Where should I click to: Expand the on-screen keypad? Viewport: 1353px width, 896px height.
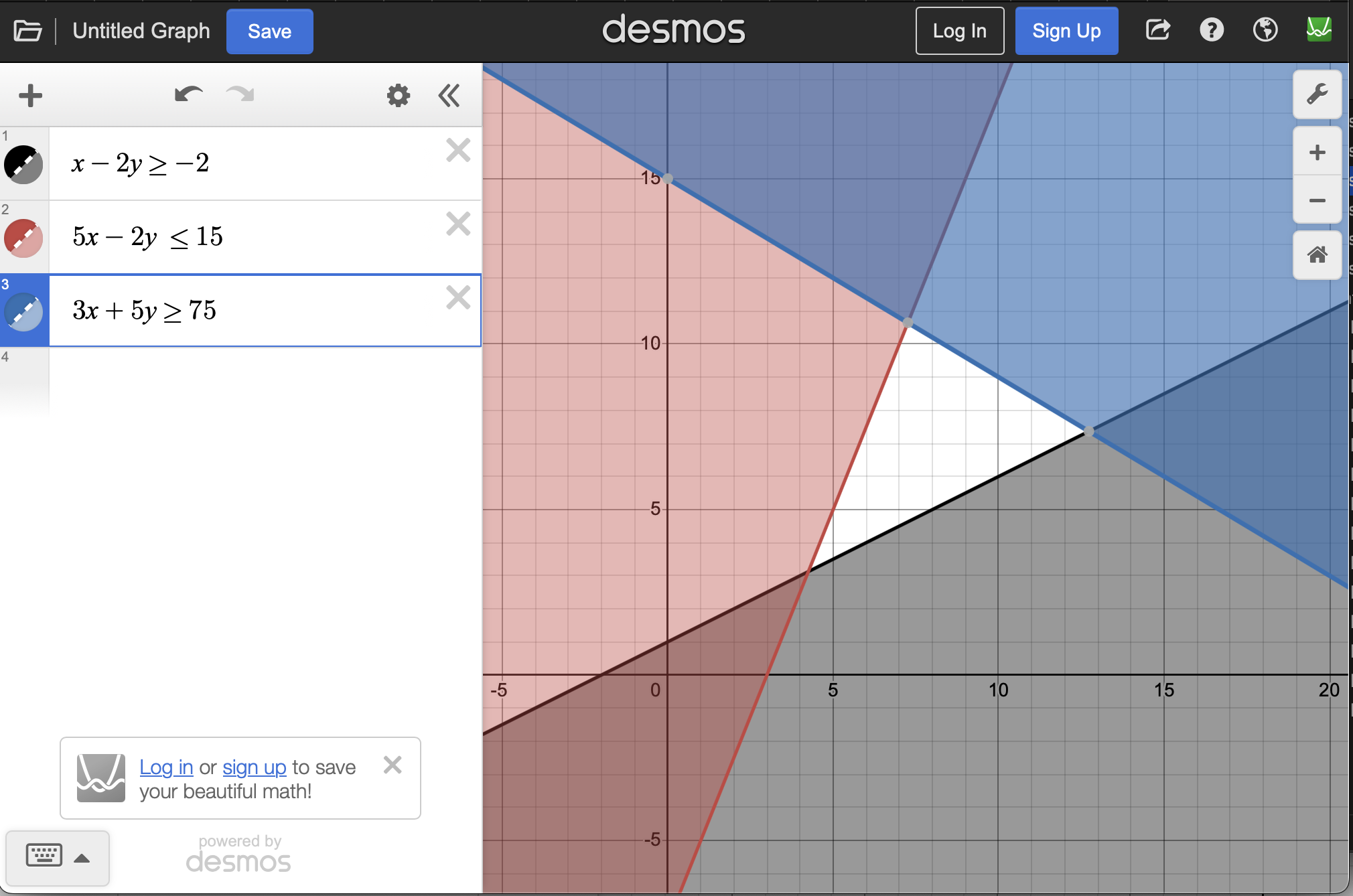(58, 857)
